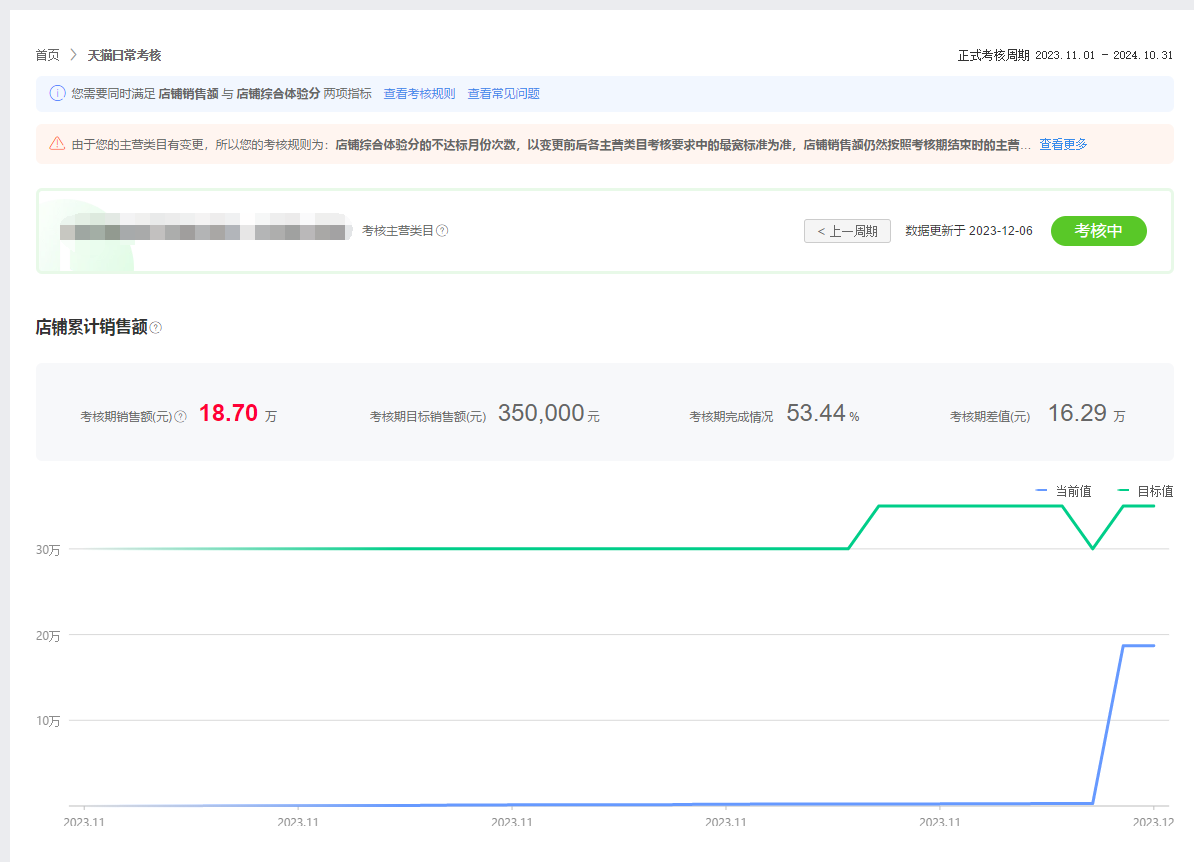This screenshot has height=862, width=1194.
Task: Click help icon next to 考核期销售额(元)
Action: [x=181, y=416]
